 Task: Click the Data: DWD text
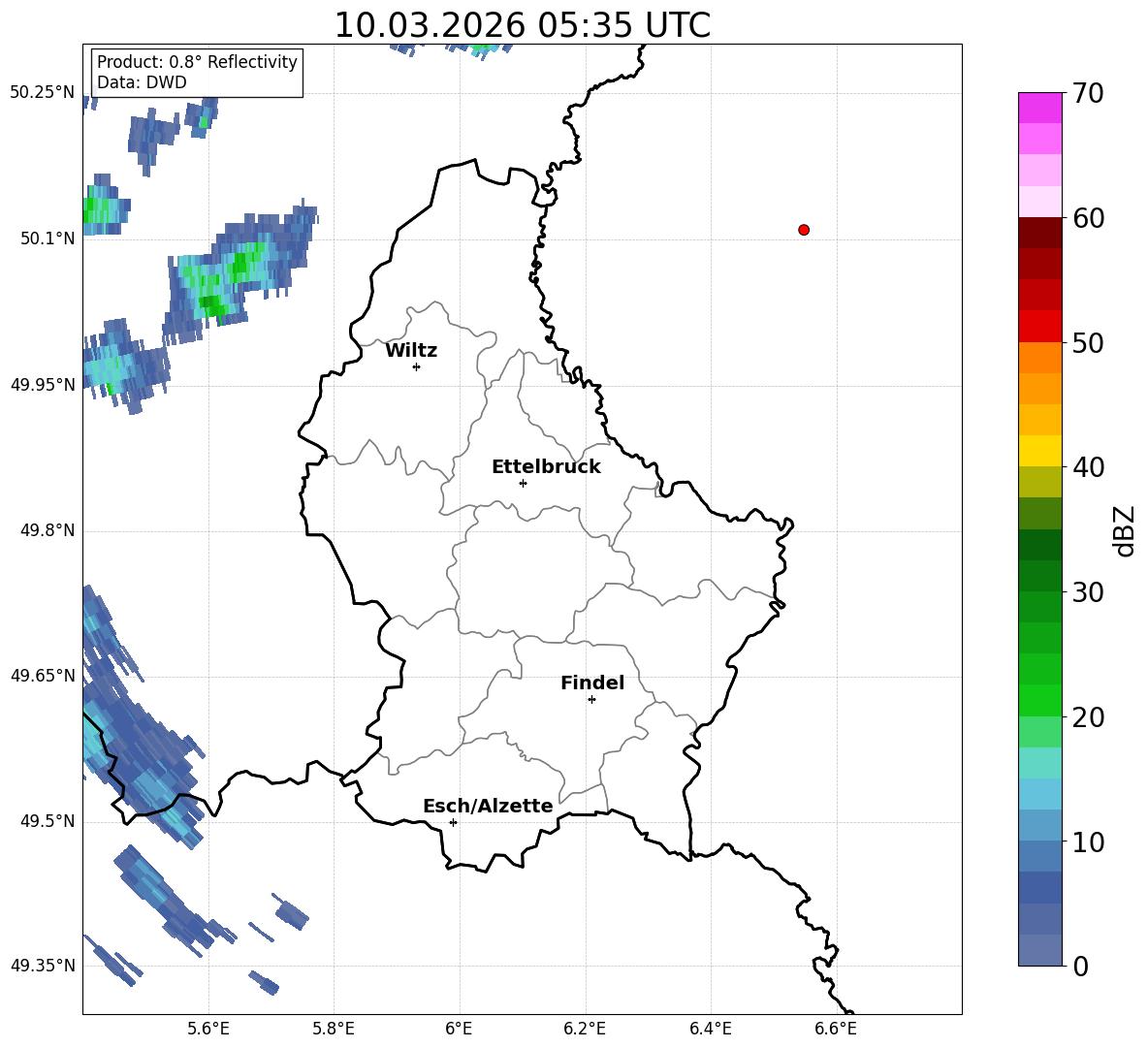point(142,82)
